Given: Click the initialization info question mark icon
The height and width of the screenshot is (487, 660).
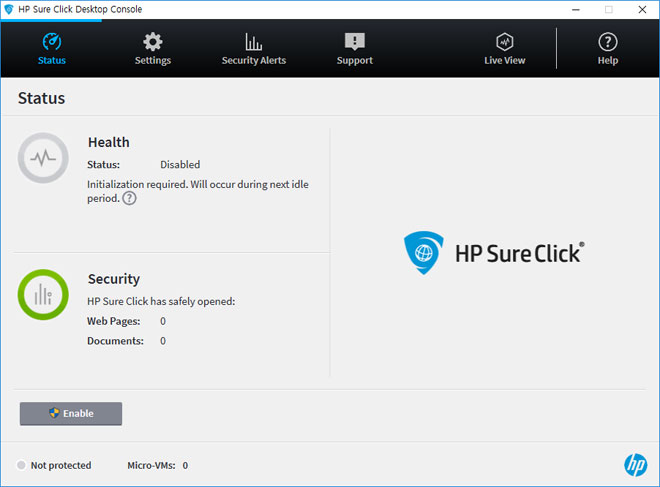Looking at the screenshot, I should point(129,198).
